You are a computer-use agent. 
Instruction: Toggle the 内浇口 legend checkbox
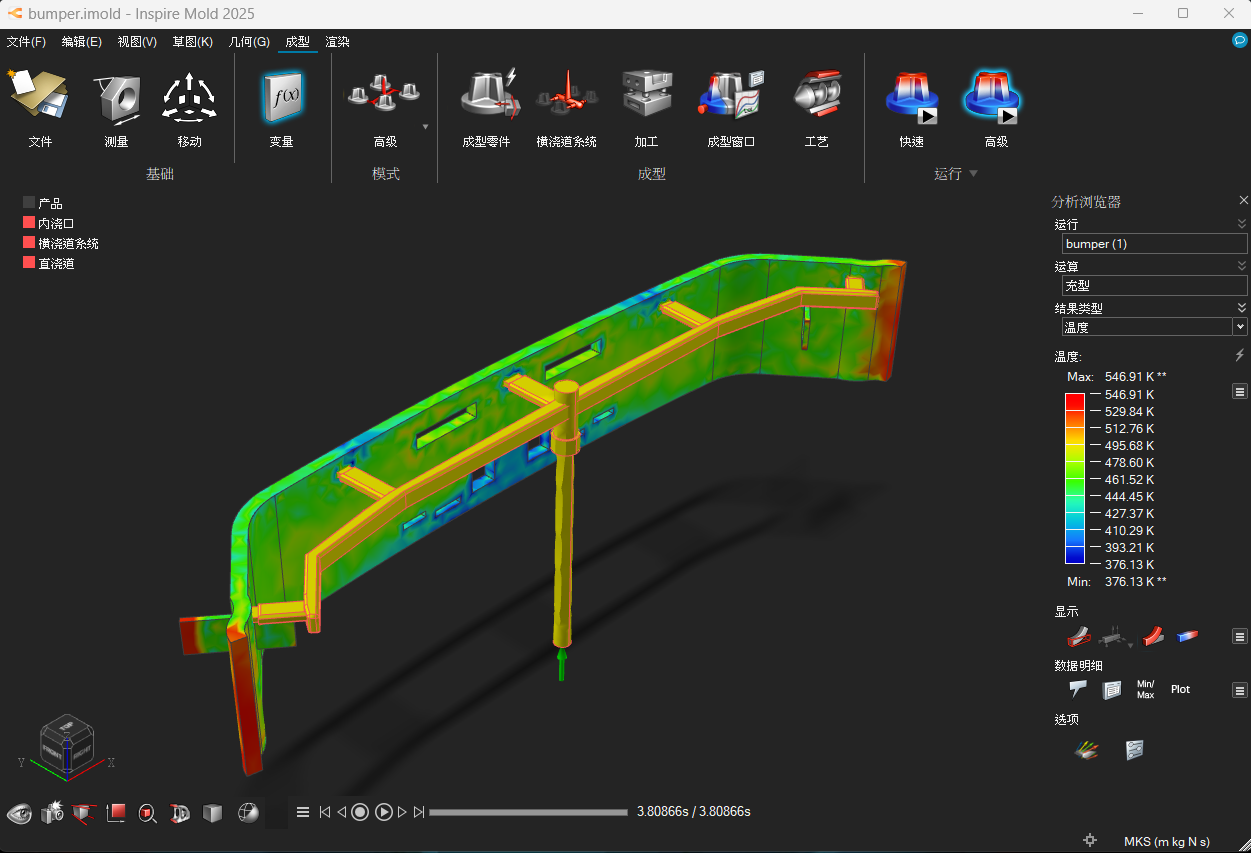click(x=29, y=223)
